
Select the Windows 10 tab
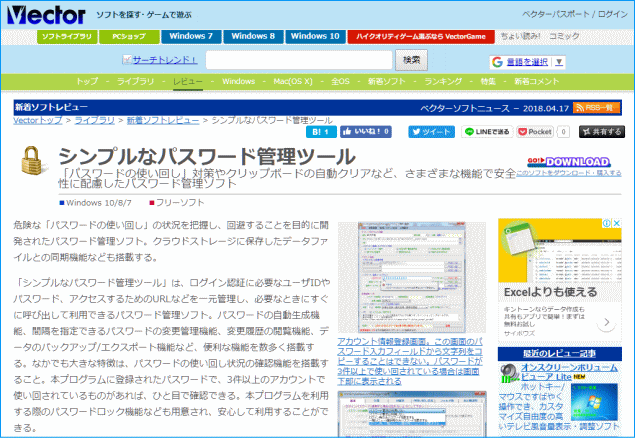pyautogui.click(x=315, y=36)
